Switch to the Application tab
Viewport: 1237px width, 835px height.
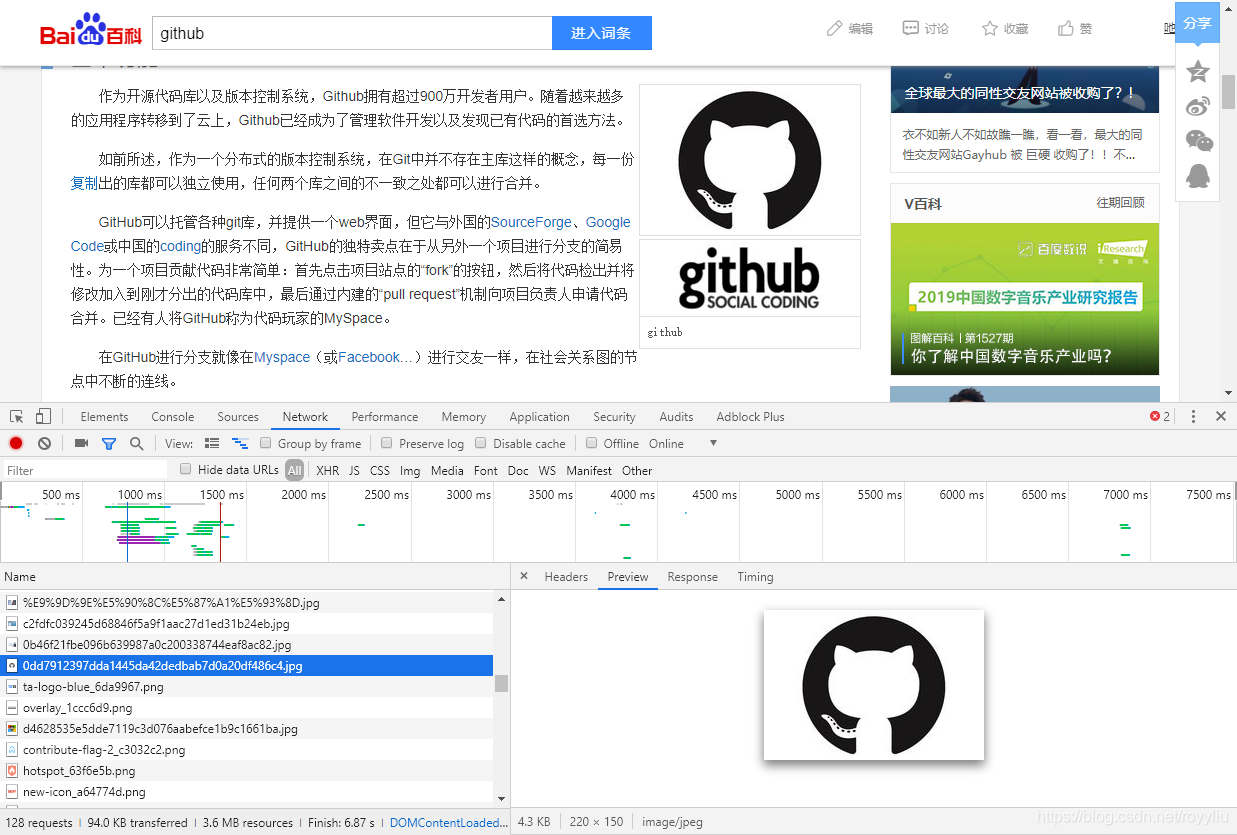pyautogui.click(x=539, y=417)
